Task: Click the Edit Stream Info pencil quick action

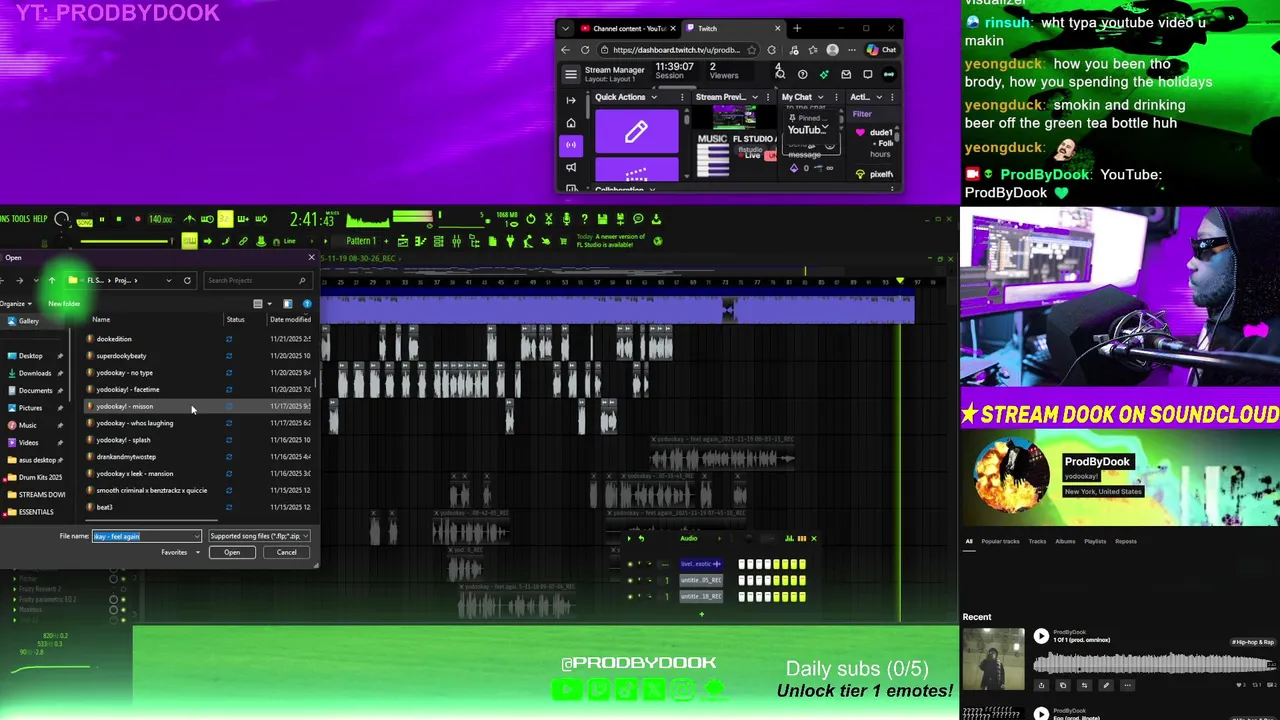Action: (x=636, y=131)
